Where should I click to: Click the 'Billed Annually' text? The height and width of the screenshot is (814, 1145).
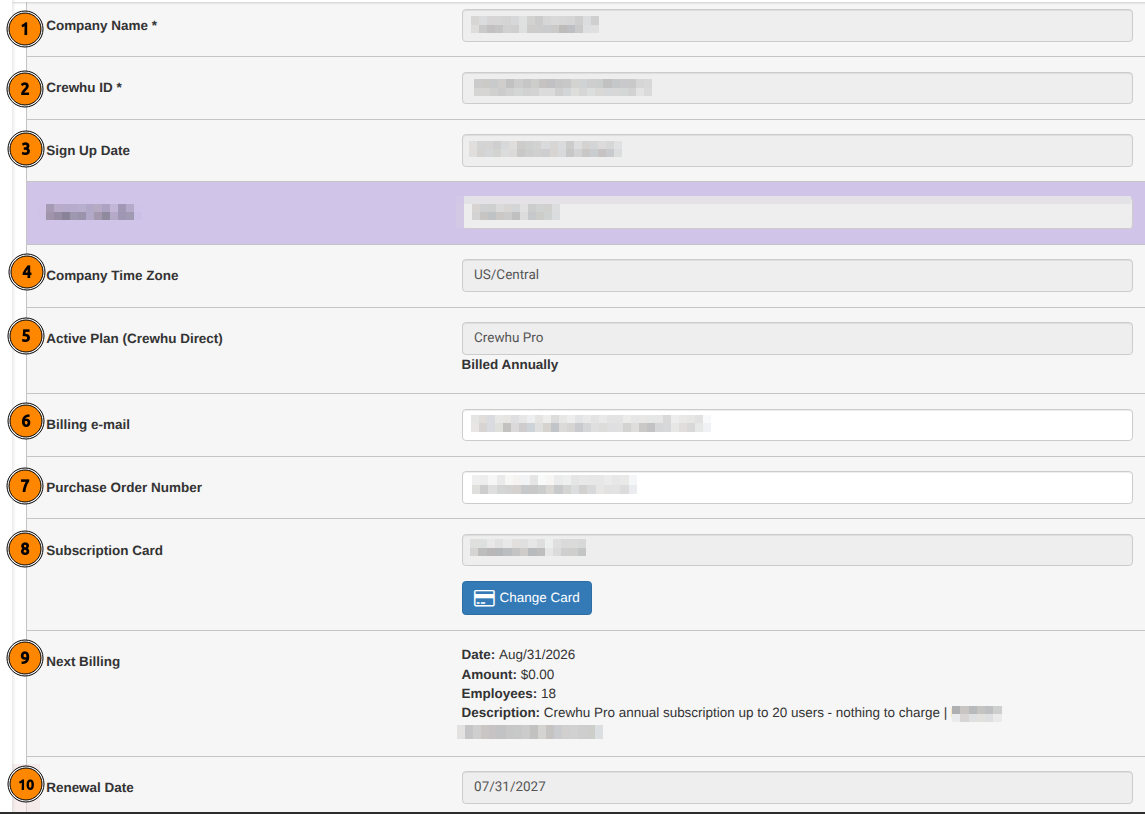[x=510, y=364]
